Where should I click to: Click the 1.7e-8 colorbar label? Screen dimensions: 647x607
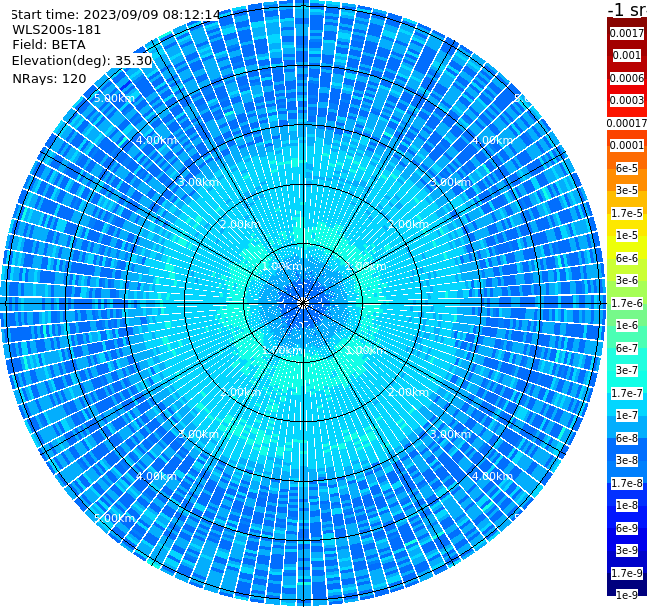pos(627,483)
